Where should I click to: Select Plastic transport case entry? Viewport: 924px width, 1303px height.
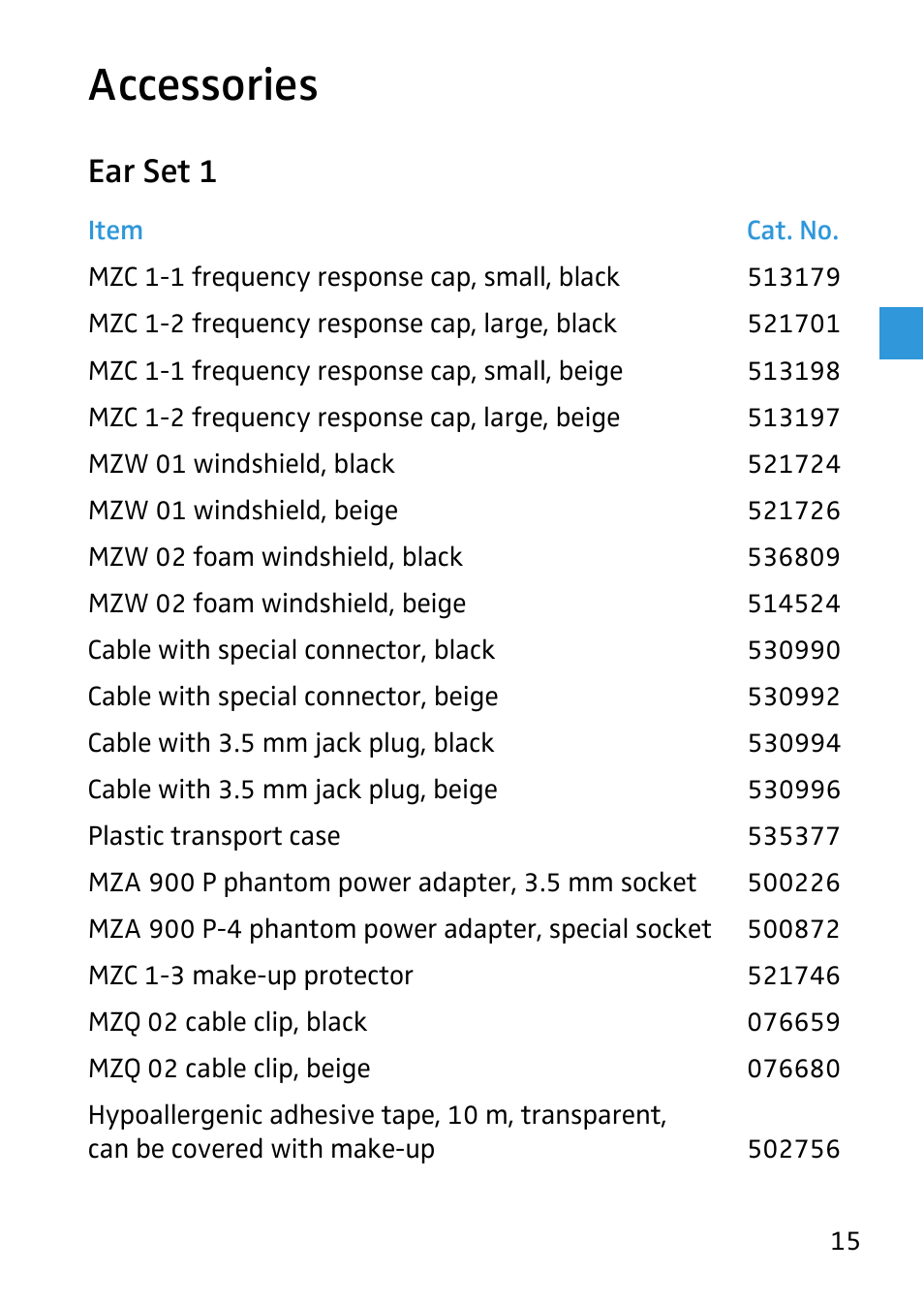[x=214, y=836]
